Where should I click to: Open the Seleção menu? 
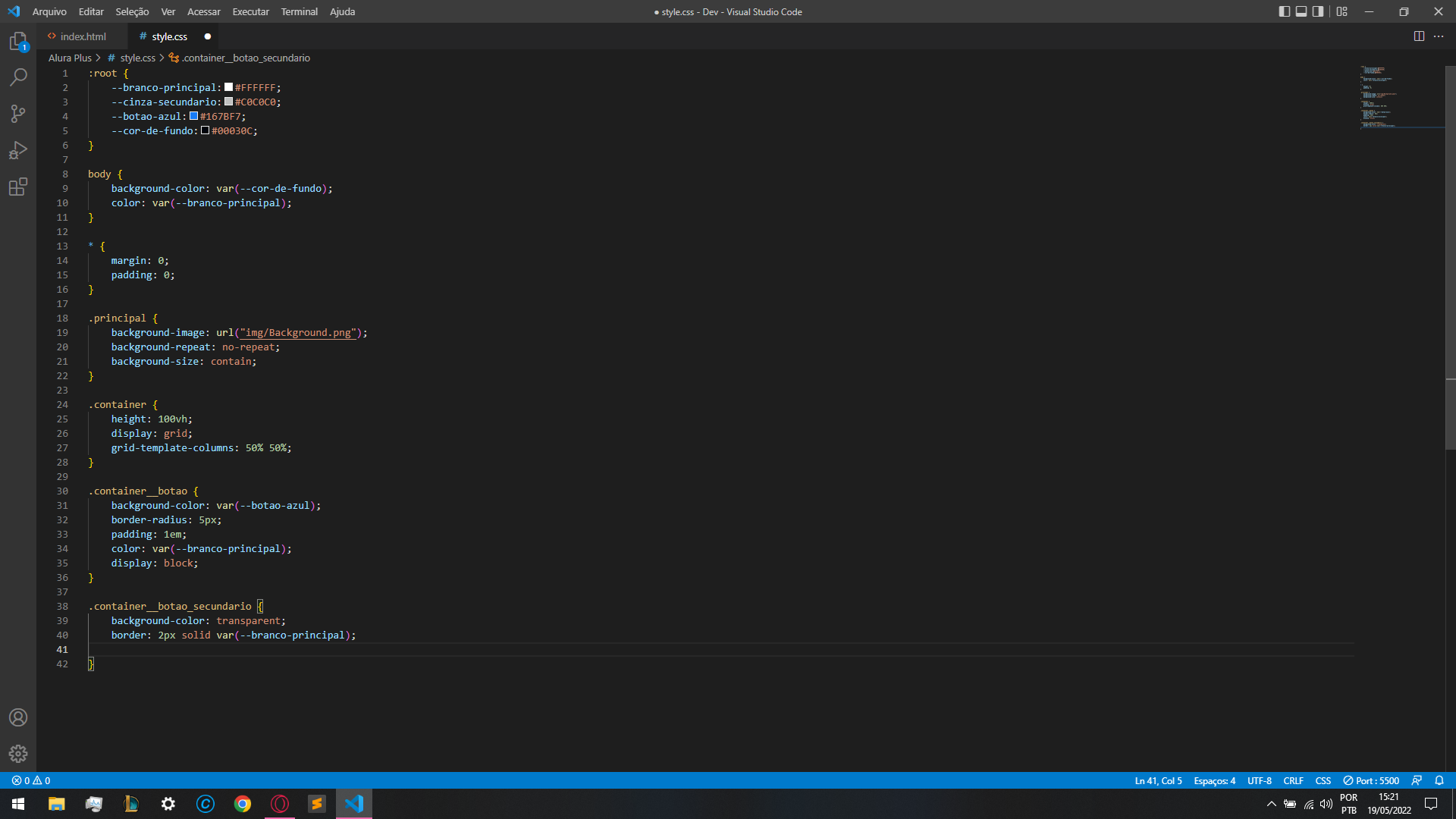(x=132, y=11)
